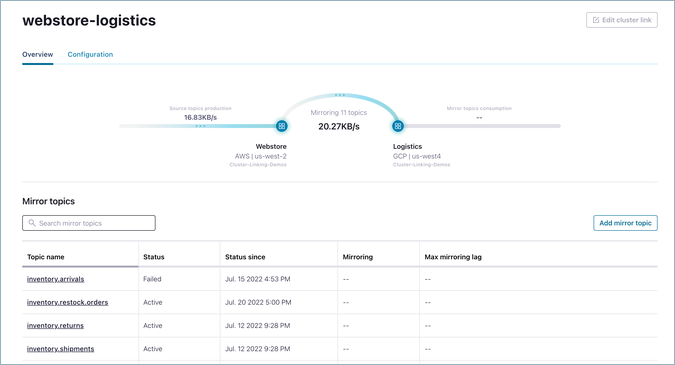Click the Mirror topics section heading

tap(48, 201)
